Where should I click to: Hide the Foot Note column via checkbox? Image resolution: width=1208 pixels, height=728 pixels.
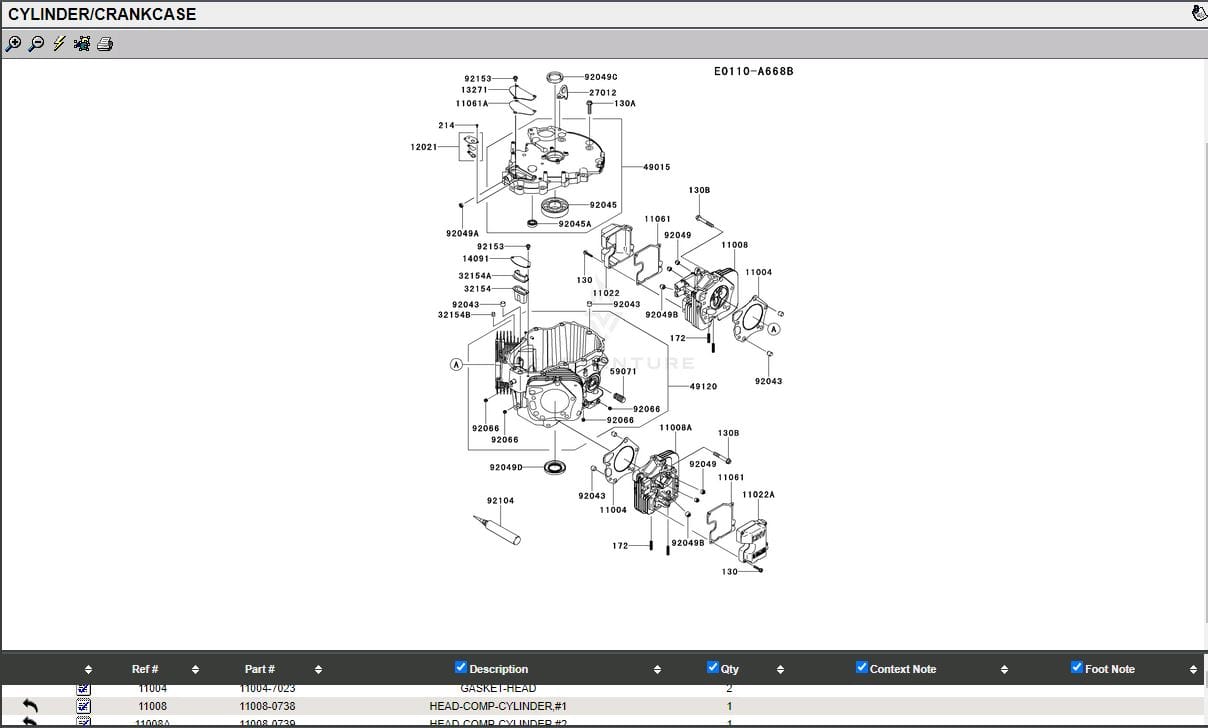1077,667
